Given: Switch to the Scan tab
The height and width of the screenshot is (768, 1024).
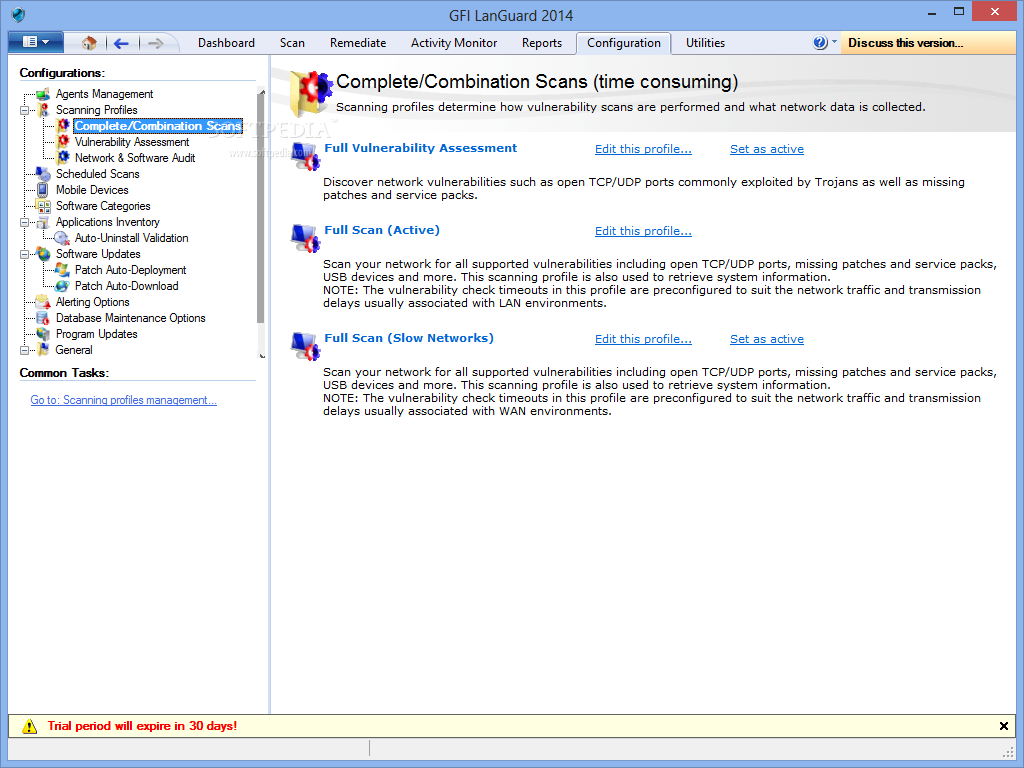Looking at the screenshot, I should [292, 43].
